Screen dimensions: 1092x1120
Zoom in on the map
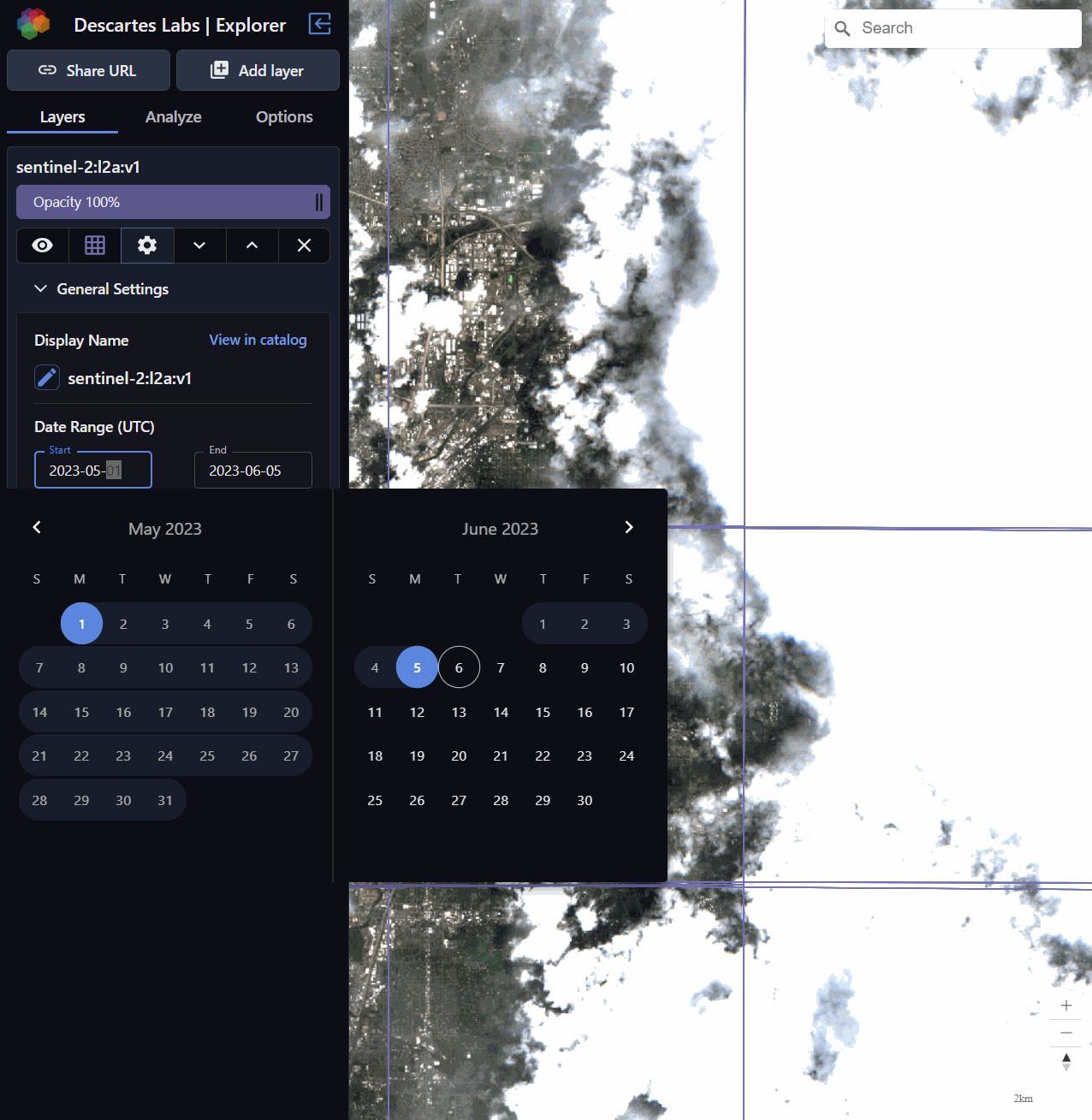[x=1065, y=1005]
